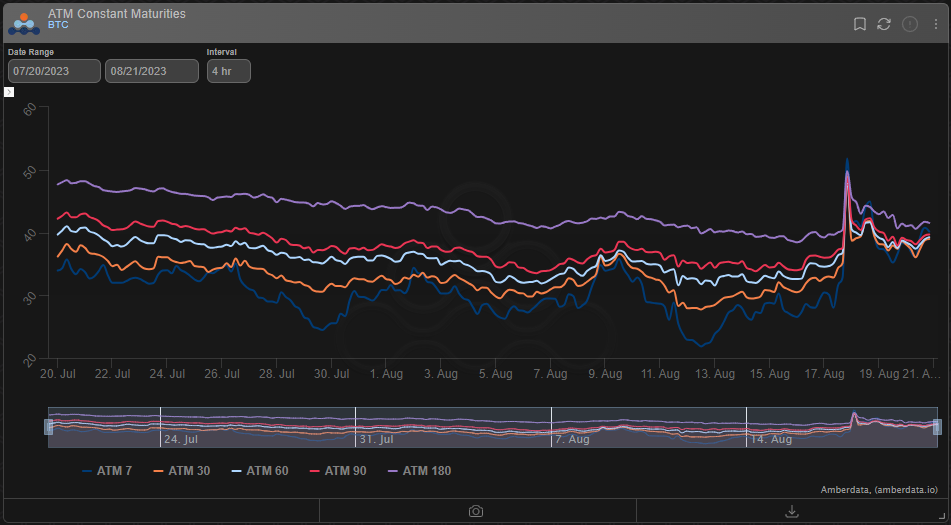Click the Amberdata logo icon
The image size is (951, 525).
[24, 24]
